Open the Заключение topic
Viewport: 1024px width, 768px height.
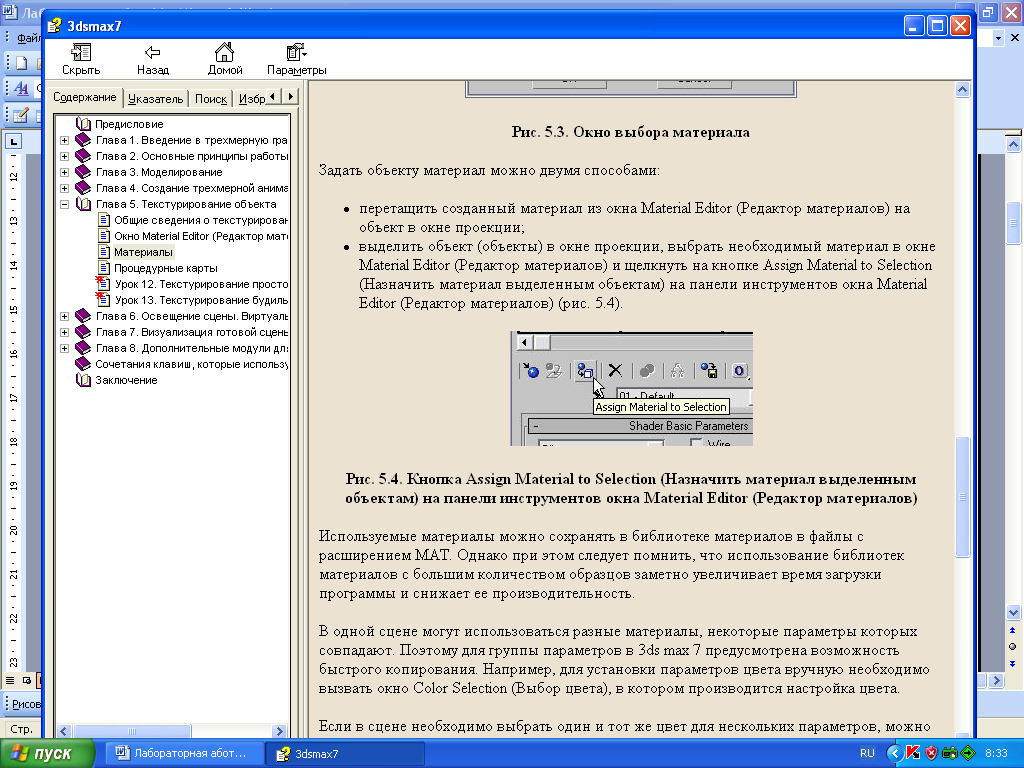(x=126, y=380)
